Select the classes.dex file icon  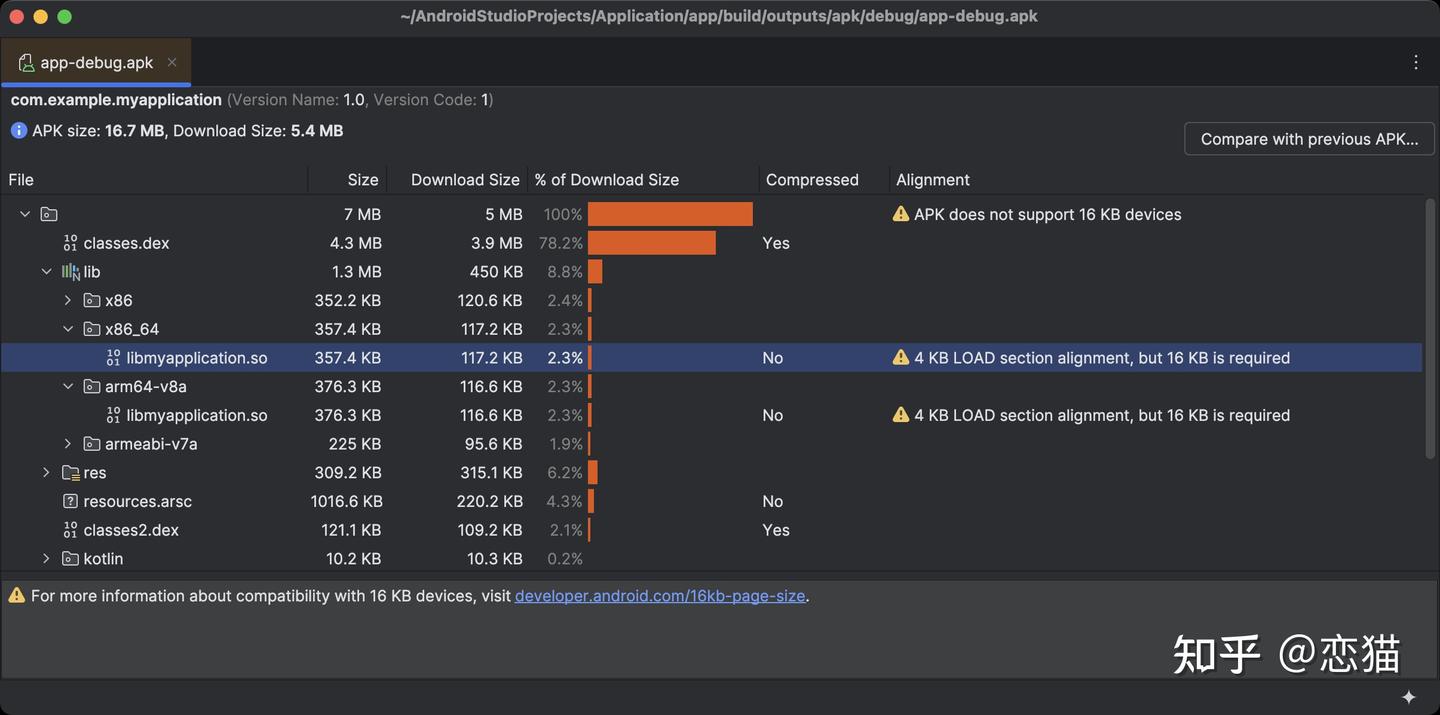coord(69,242)
